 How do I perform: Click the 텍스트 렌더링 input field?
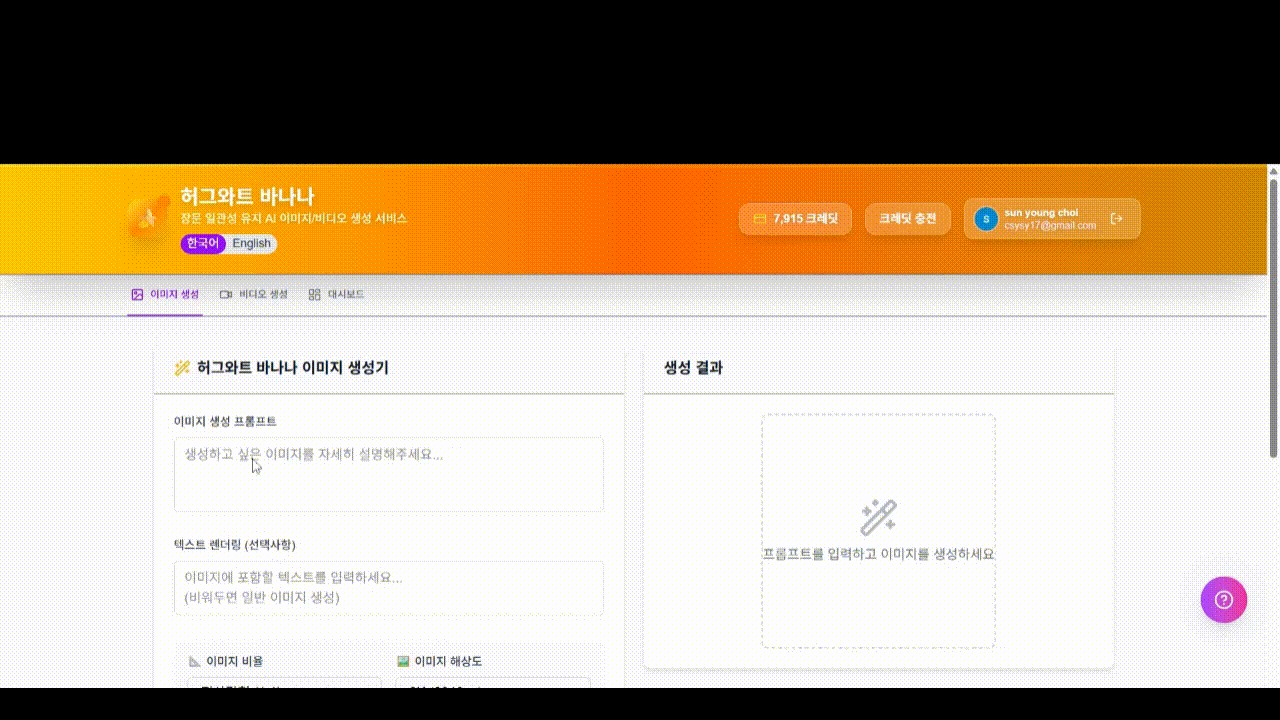tap(389, 588)
